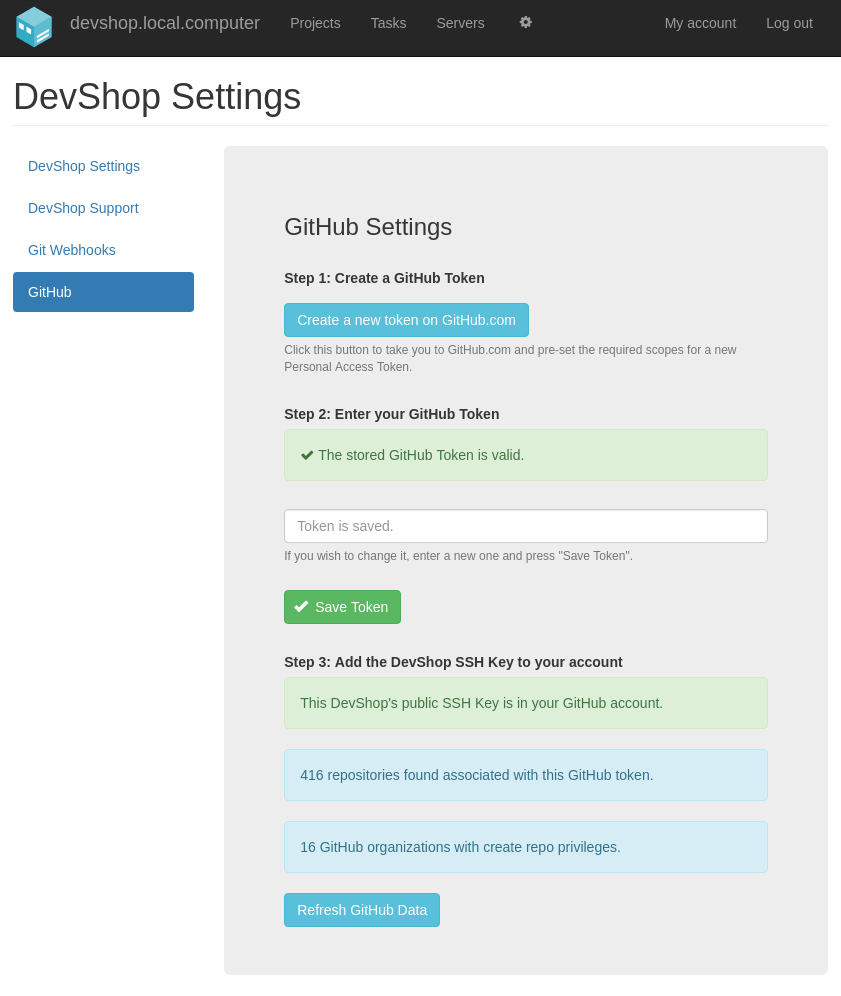Click the 16 GitHub organizations message
841x996 pixels.
526,847
